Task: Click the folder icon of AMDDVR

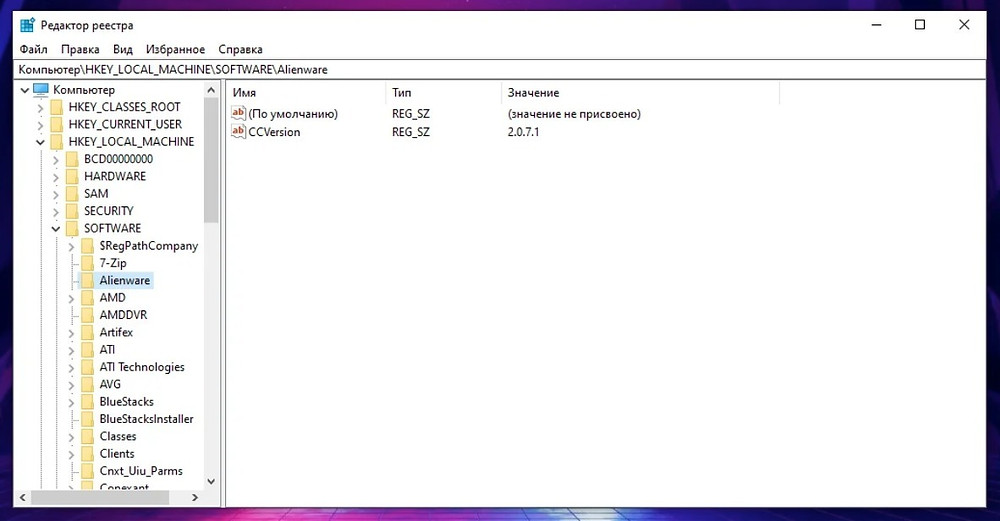Action: pos(87,314)
